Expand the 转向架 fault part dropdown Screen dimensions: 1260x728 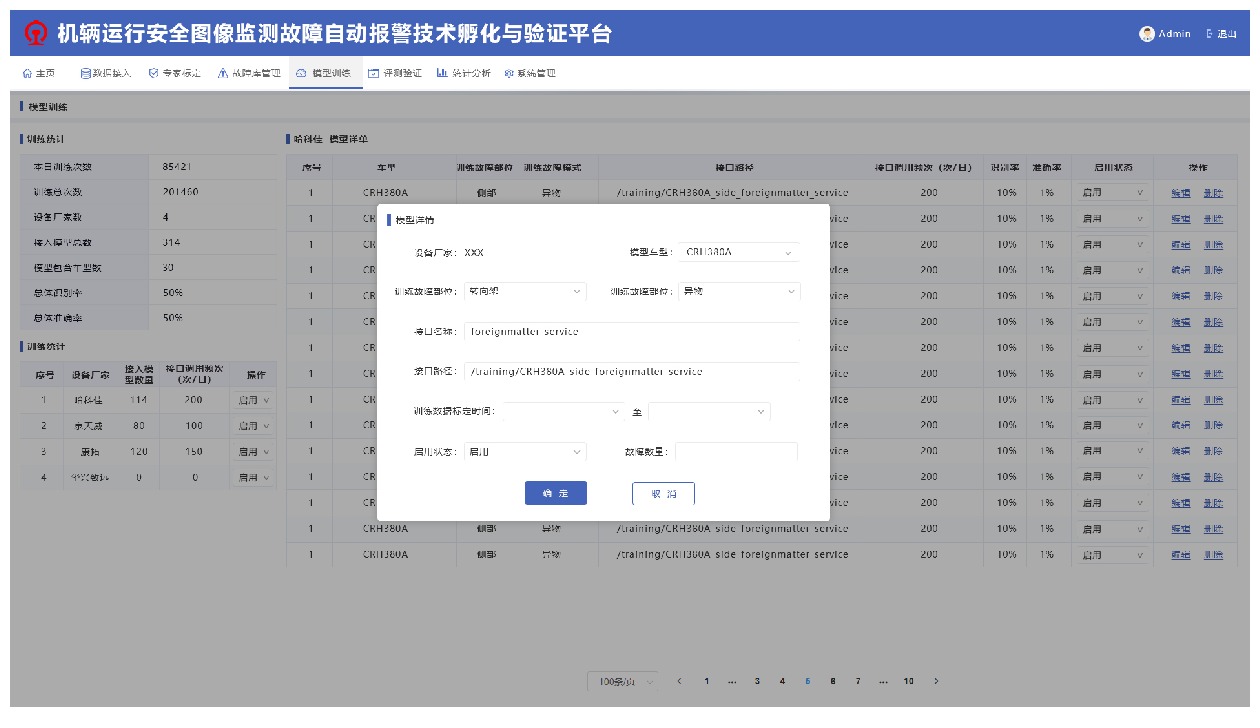(x=525, y=292)
